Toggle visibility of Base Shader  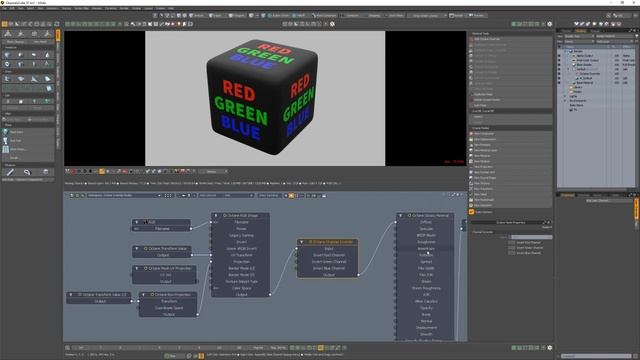(559, 65)
